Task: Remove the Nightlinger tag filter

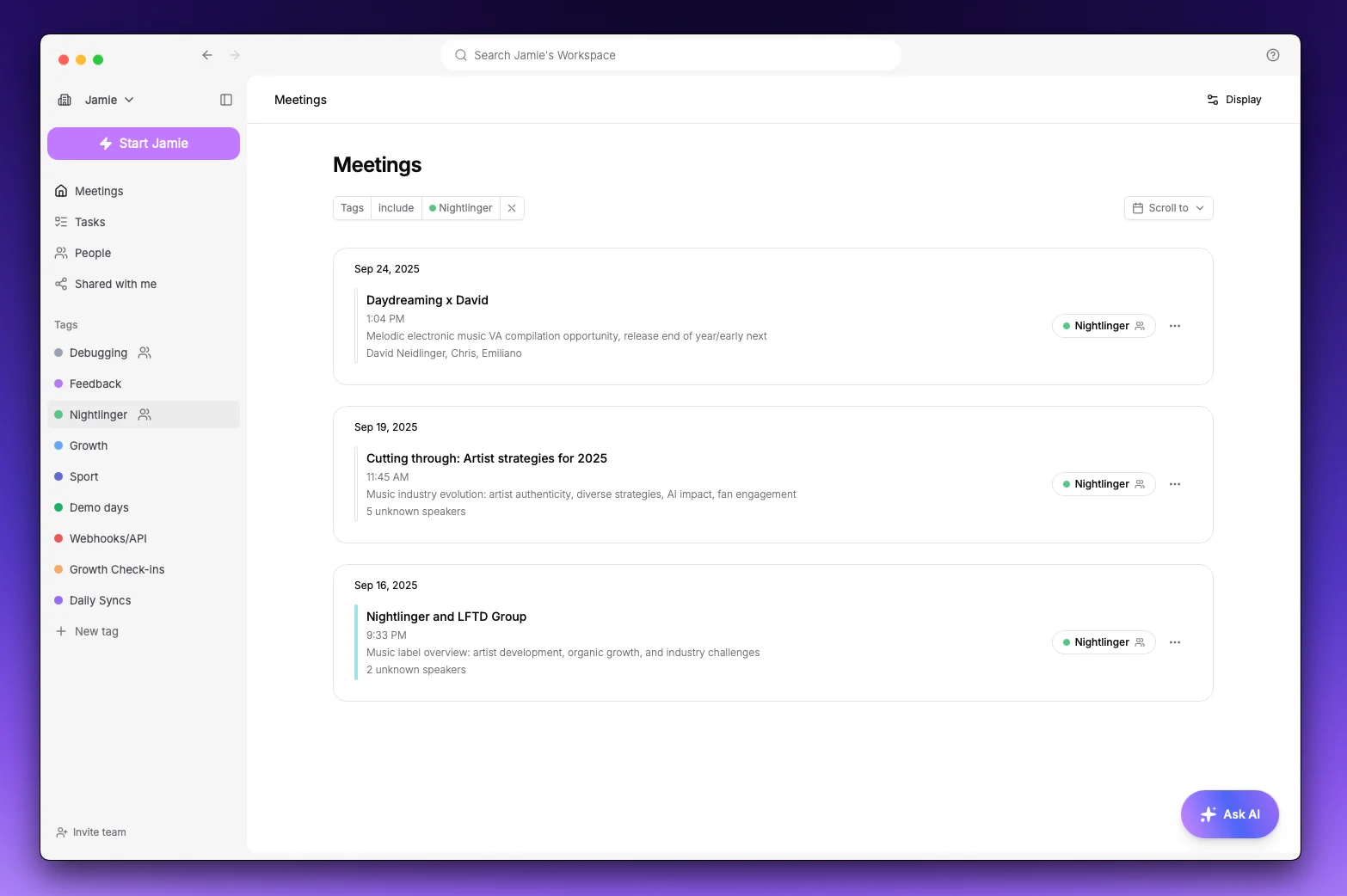Action: coord(512,208)
